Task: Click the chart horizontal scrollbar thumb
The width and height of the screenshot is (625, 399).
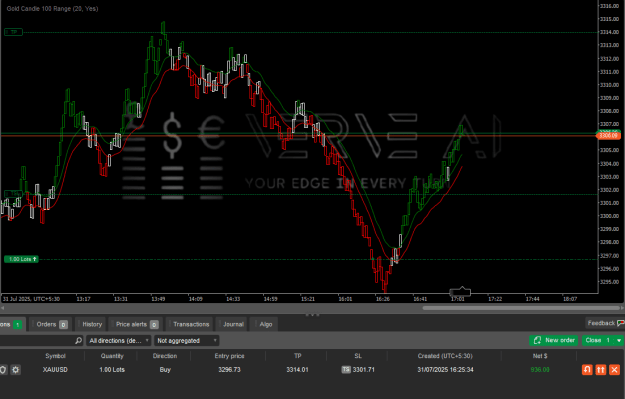Action: pos(520,308)
